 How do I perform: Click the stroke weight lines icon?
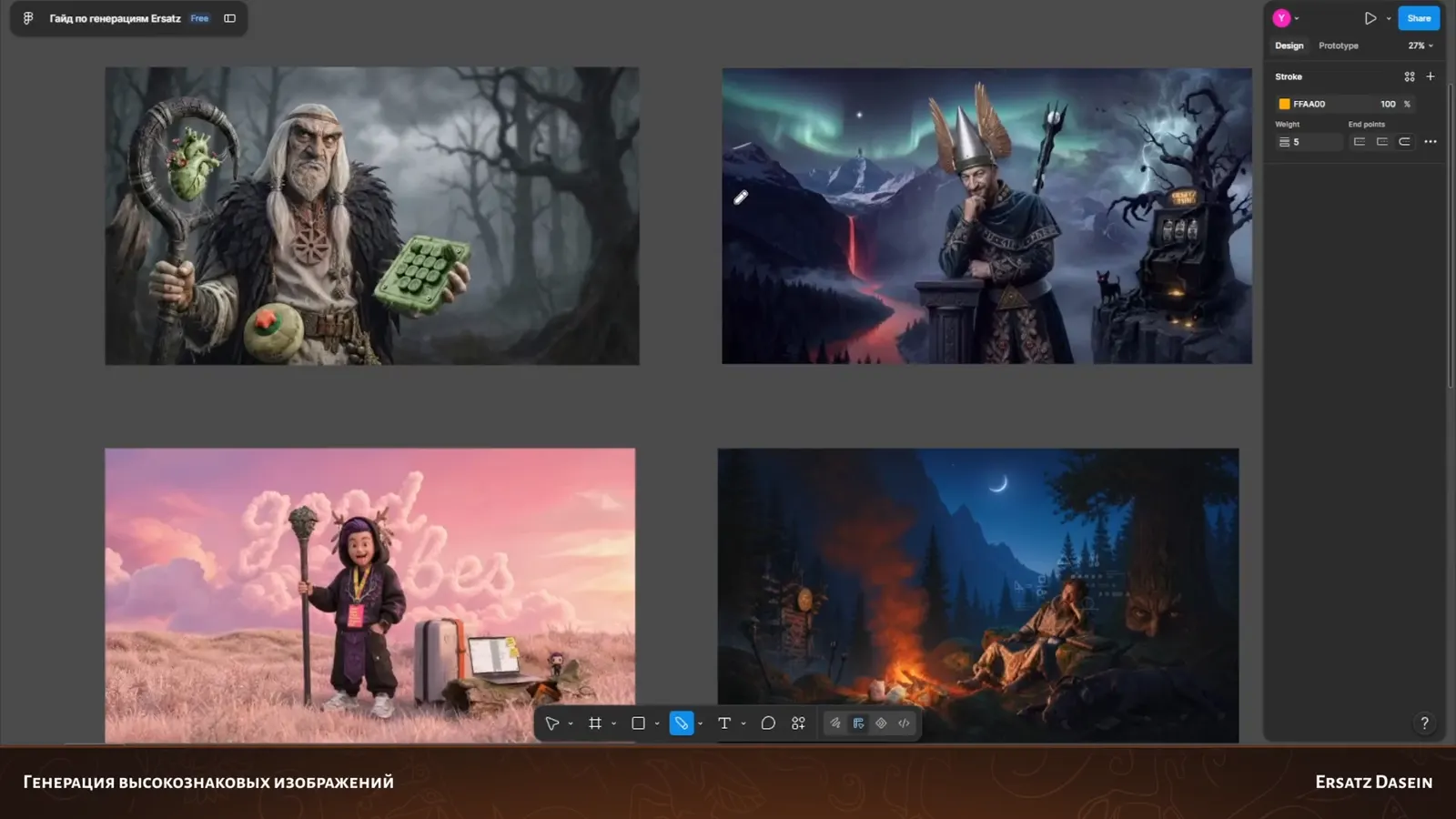(x=1284, y=142)
